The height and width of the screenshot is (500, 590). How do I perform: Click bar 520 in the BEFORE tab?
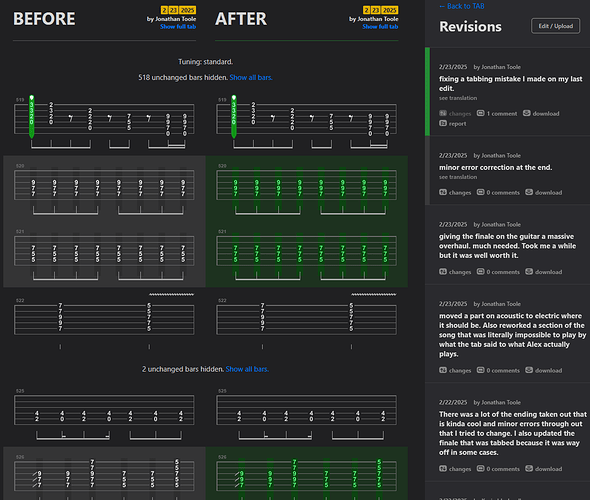(104, 185)
